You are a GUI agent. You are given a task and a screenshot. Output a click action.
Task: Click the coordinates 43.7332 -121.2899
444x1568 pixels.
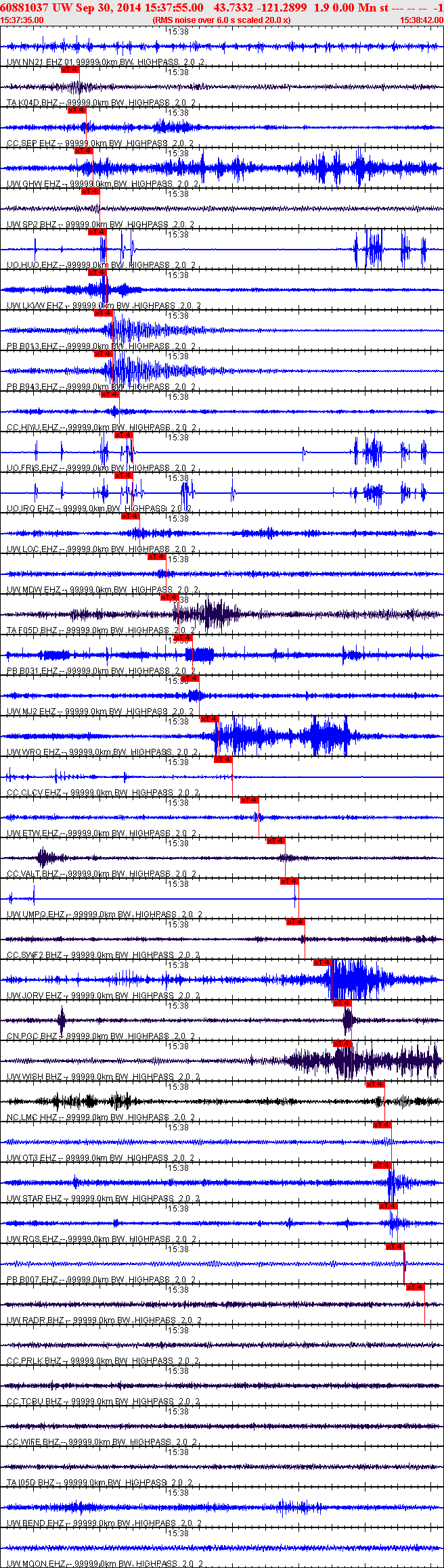(261, 7)
